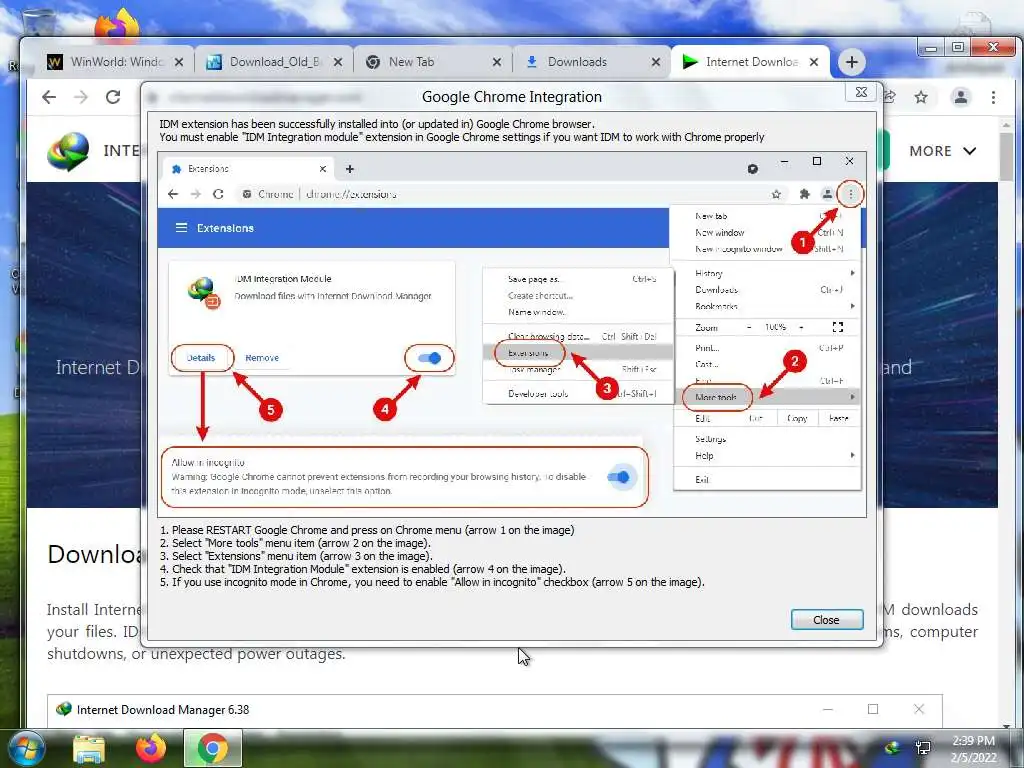Maximize the Chrome window
This screenshot has height=768, width=1024.
coord(957,48)
